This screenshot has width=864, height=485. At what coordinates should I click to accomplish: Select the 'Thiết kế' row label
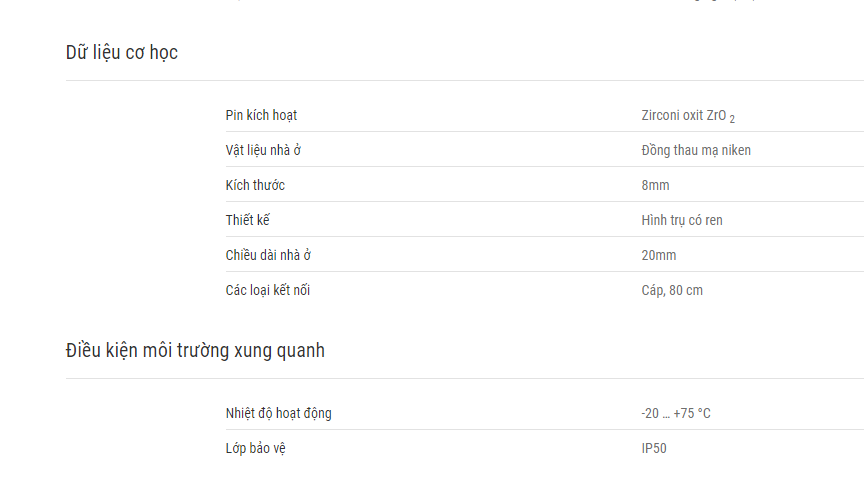pos(247,220)
